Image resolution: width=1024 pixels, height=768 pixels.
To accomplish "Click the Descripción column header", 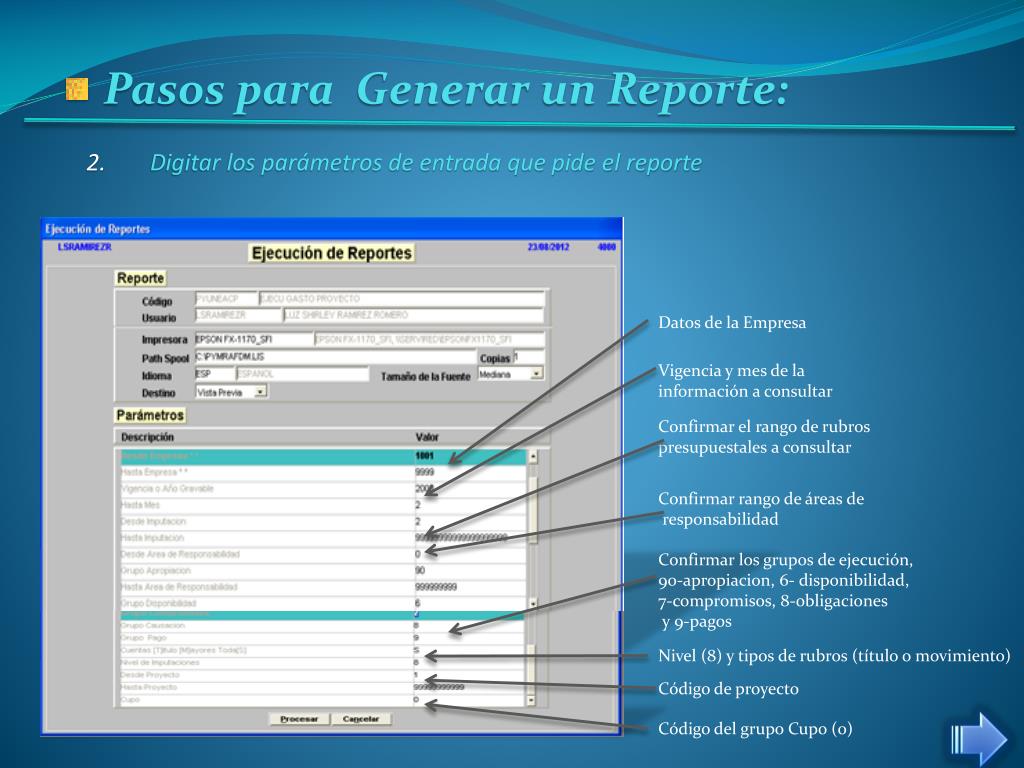I will pyautogui.click(x=148, y=437).
